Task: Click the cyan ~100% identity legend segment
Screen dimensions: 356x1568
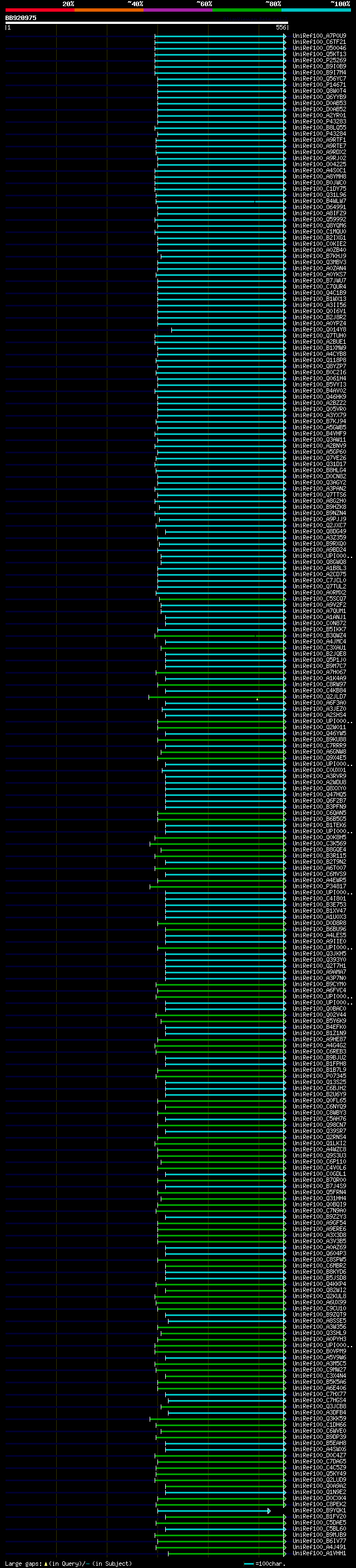Action: [317, 10]
